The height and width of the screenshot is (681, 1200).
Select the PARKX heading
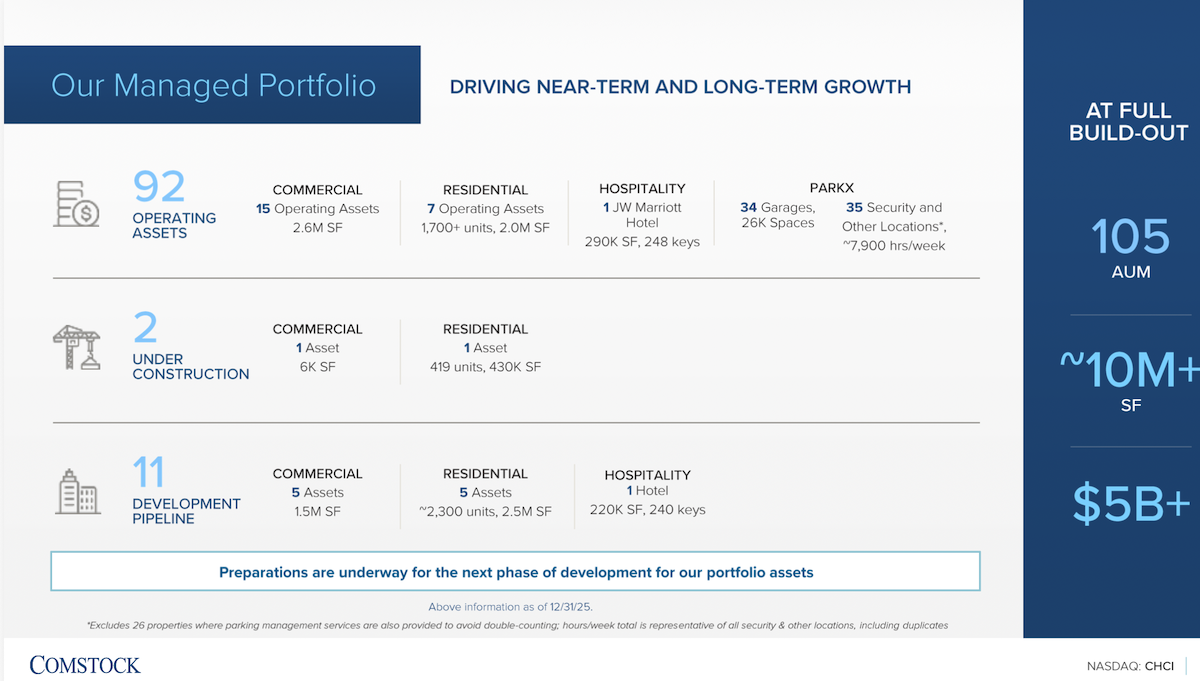[831, 188]
